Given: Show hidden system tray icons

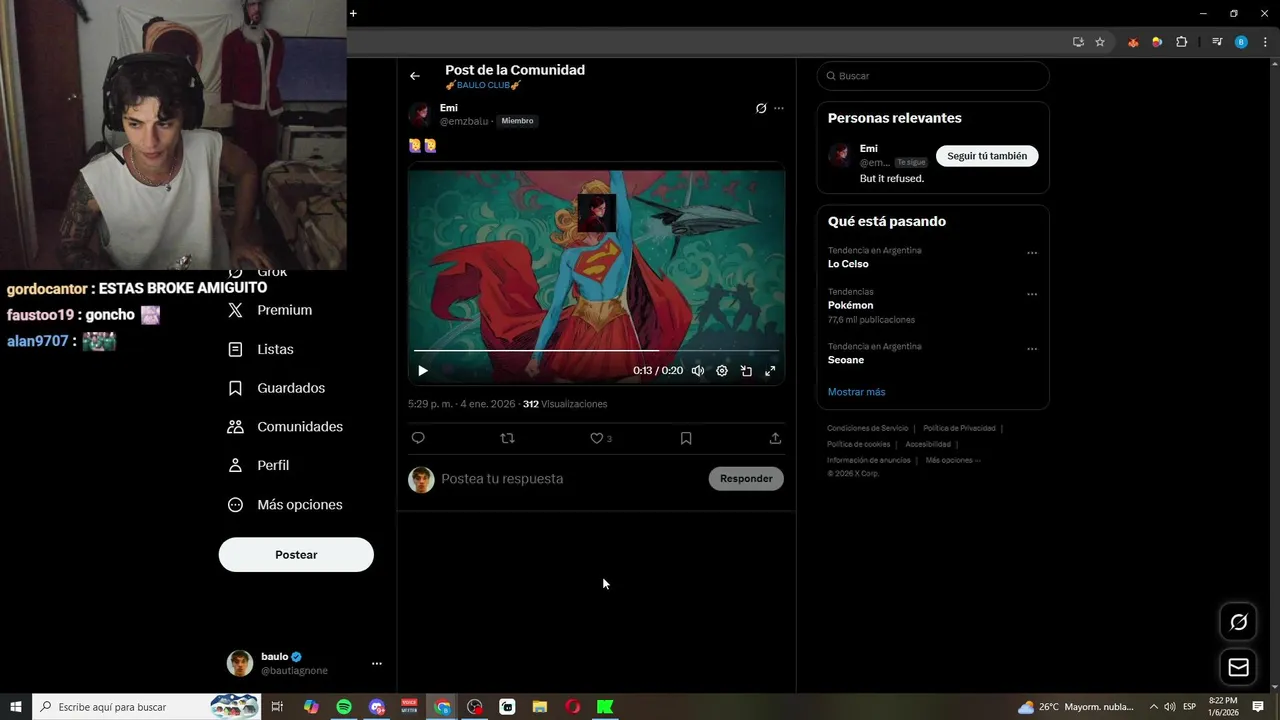Looking at the screenshot, I should point(1153,707).
